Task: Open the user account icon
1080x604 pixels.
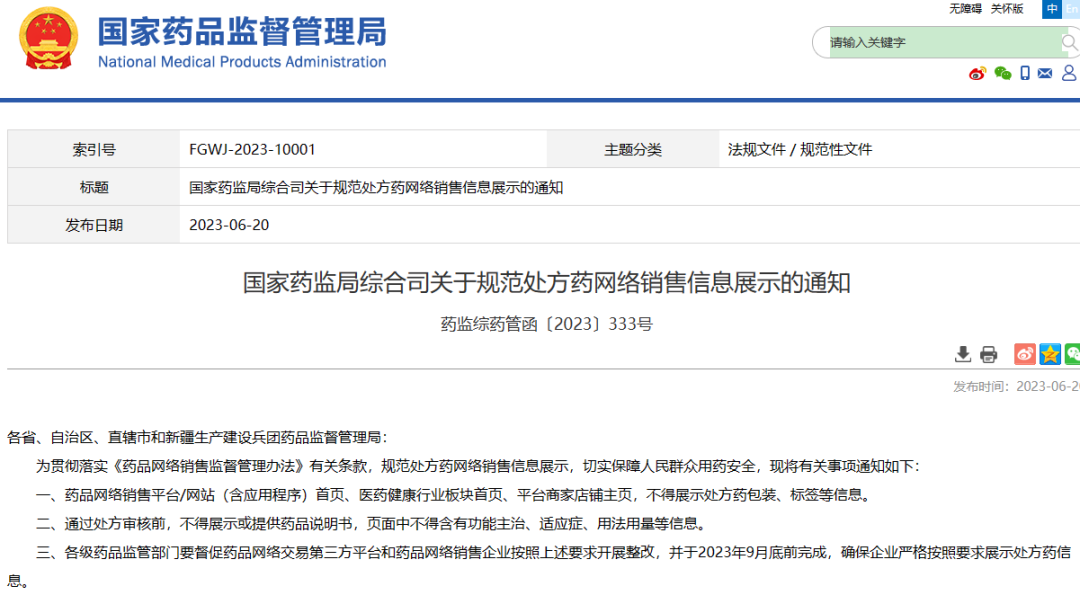Action: [x=1069, y=73]
